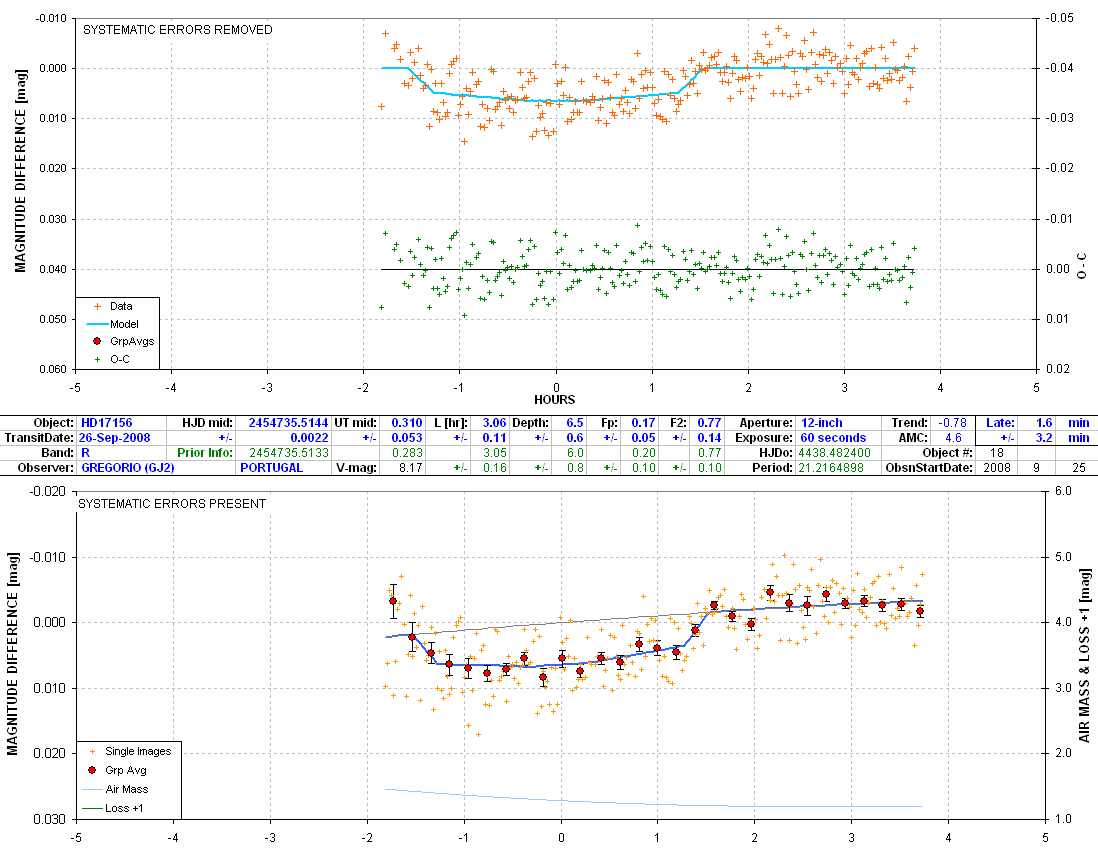Click the prior UT value 0.283
Viewport: 1098px width, 850px height.
click(x=408, y=453)
